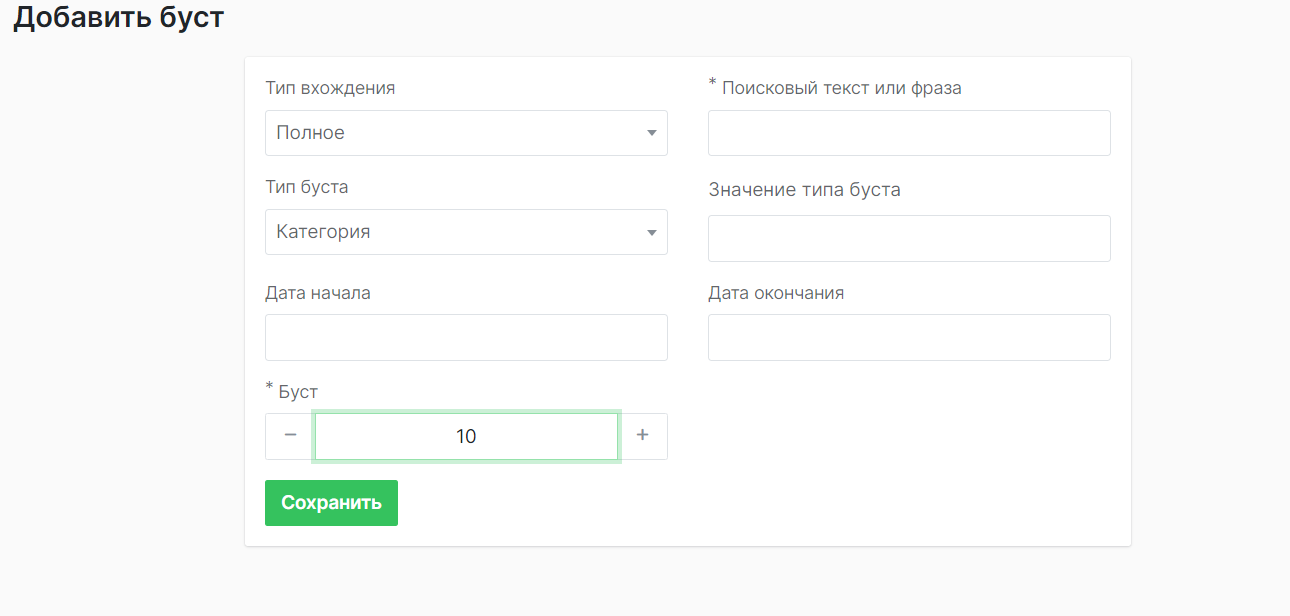This screenshot has height=616, width=1290.
Task: Open the "Тип вхождения" dropdown
Action: pos(466,132)
